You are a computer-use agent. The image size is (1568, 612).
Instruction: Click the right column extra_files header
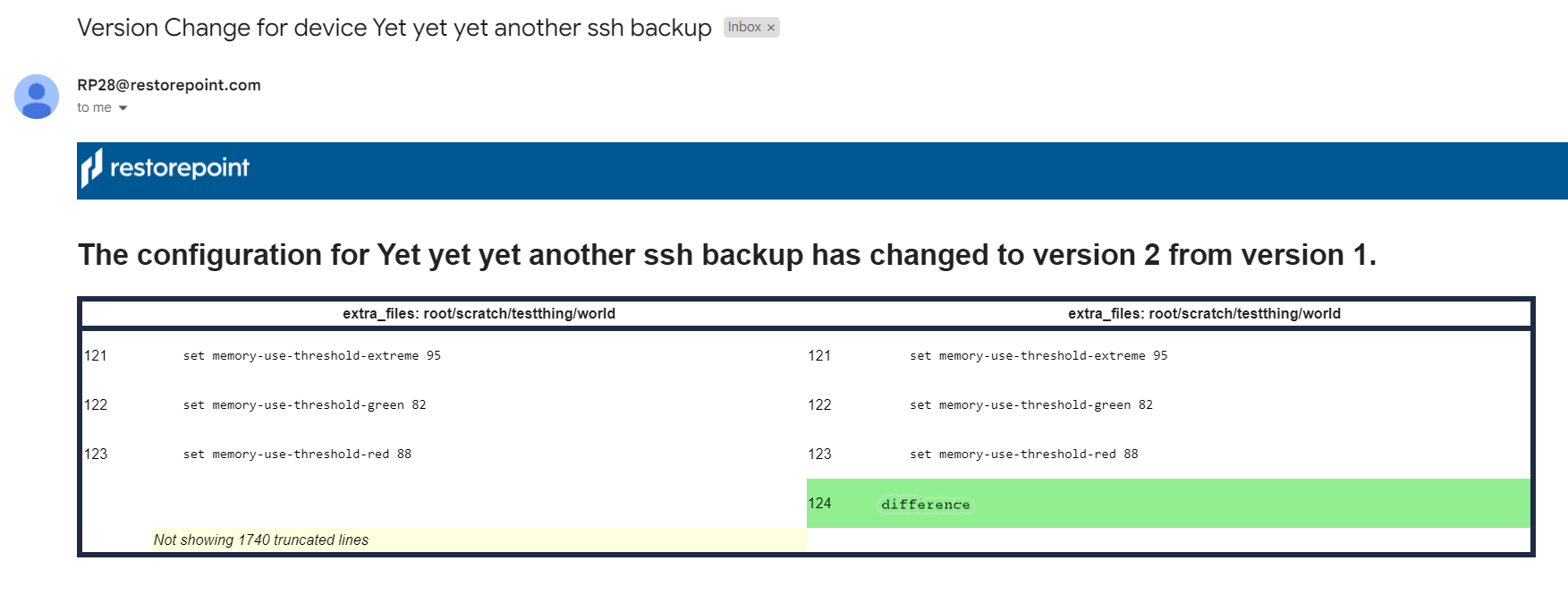click(1204, 313)
